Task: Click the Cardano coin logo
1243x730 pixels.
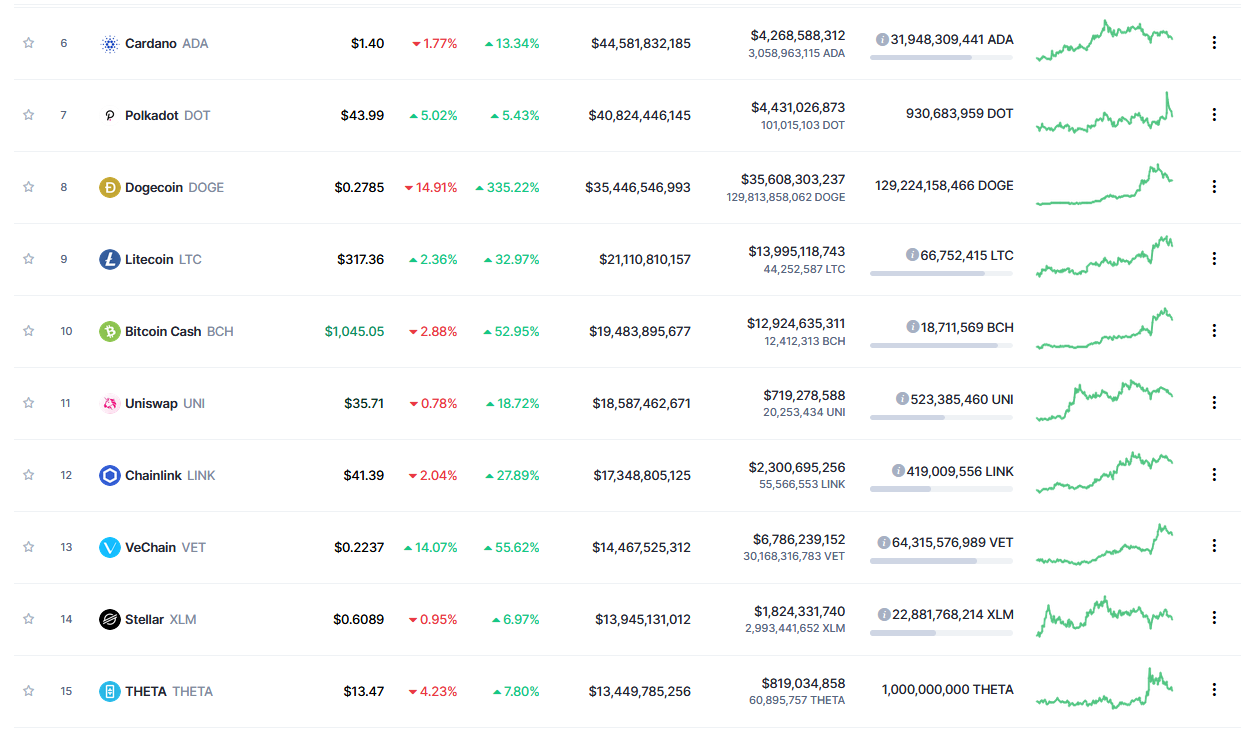Action: pos(110,44)
